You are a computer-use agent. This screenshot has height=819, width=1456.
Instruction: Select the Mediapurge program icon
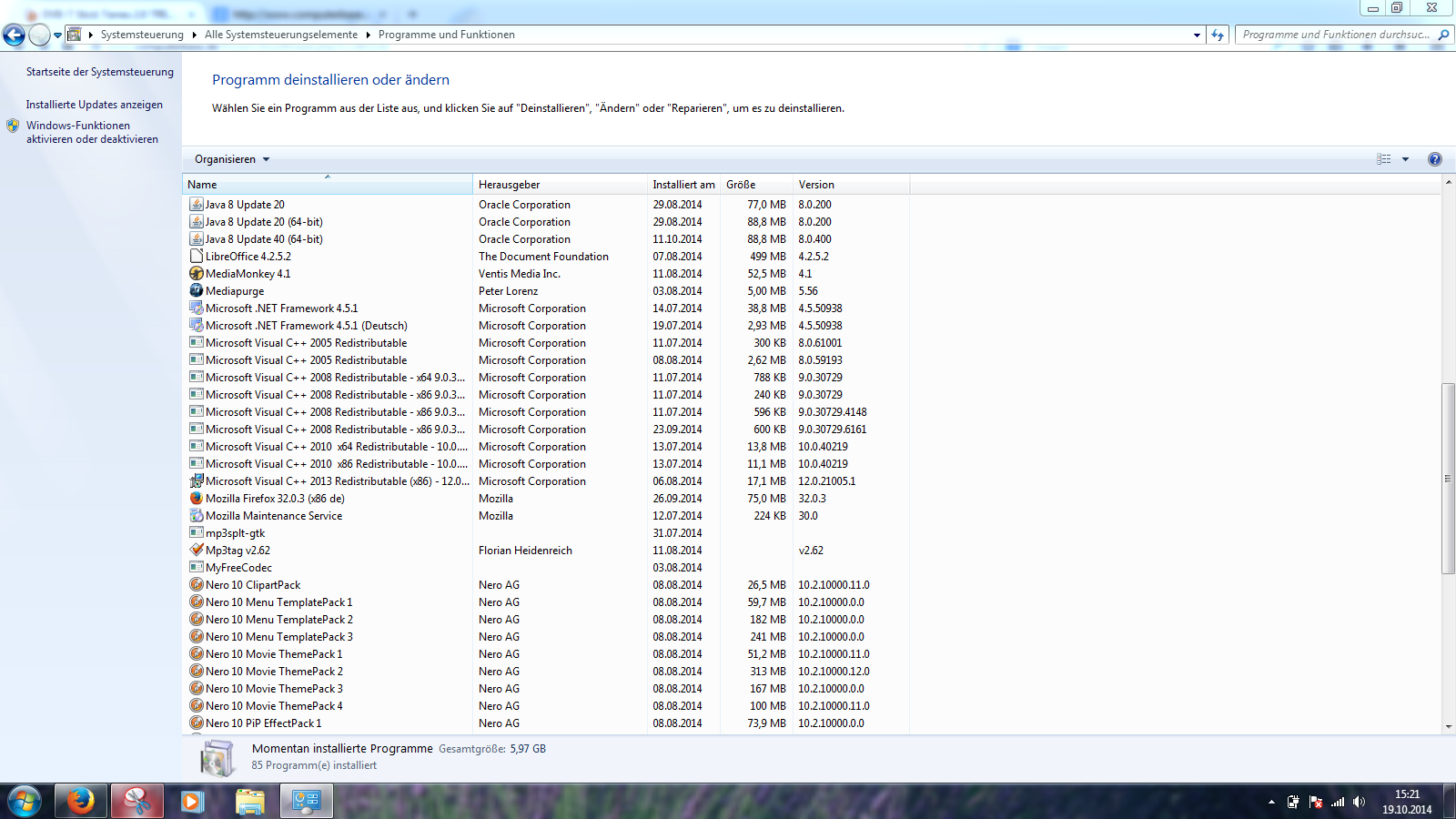point(197,291)
